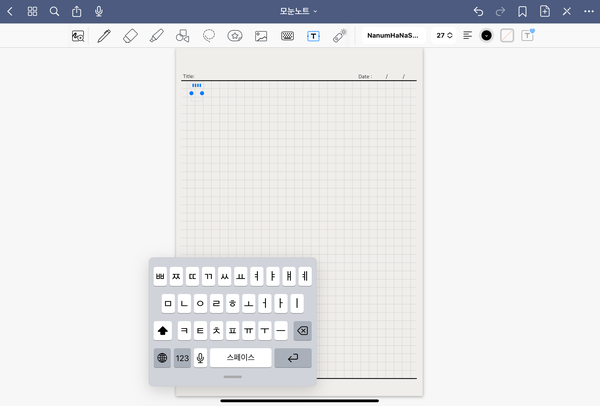Tap the microphone record icon in top bar
Screen dimensions: 600x406
tap(98, 11)
